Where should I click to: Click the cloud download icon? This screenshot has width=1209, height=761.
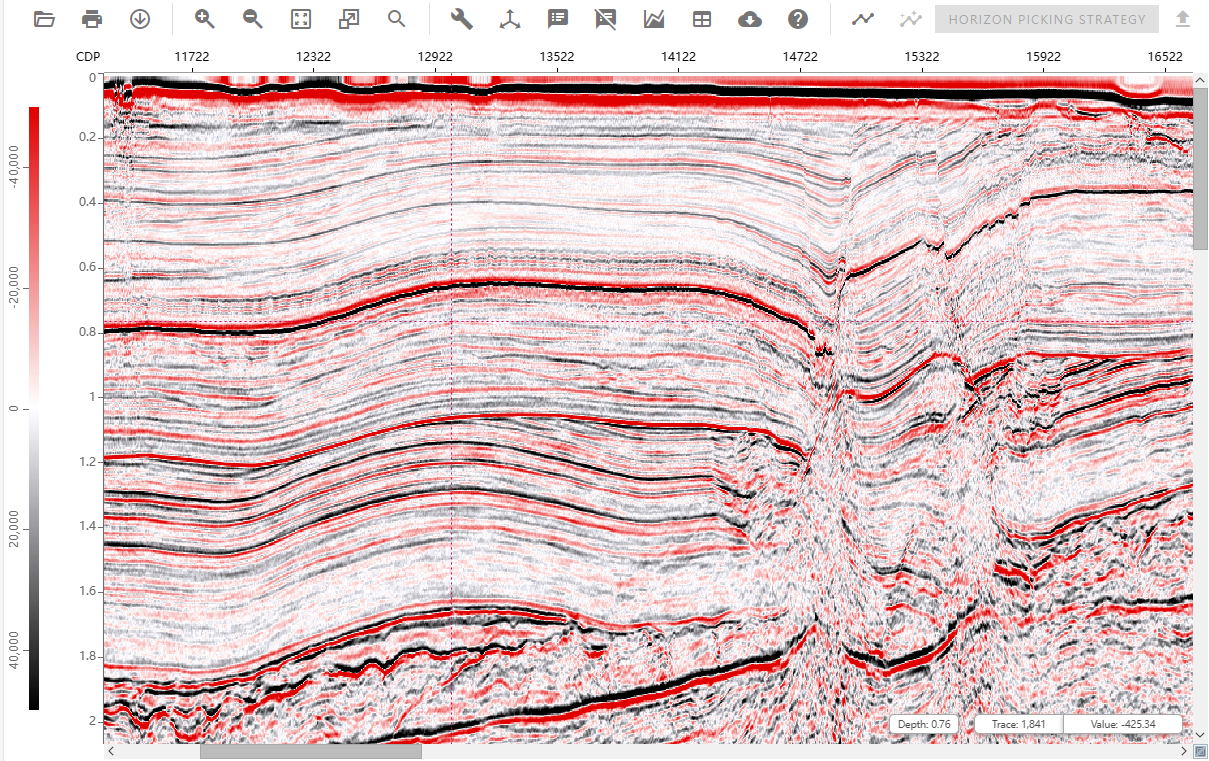[x=750, y=19]
